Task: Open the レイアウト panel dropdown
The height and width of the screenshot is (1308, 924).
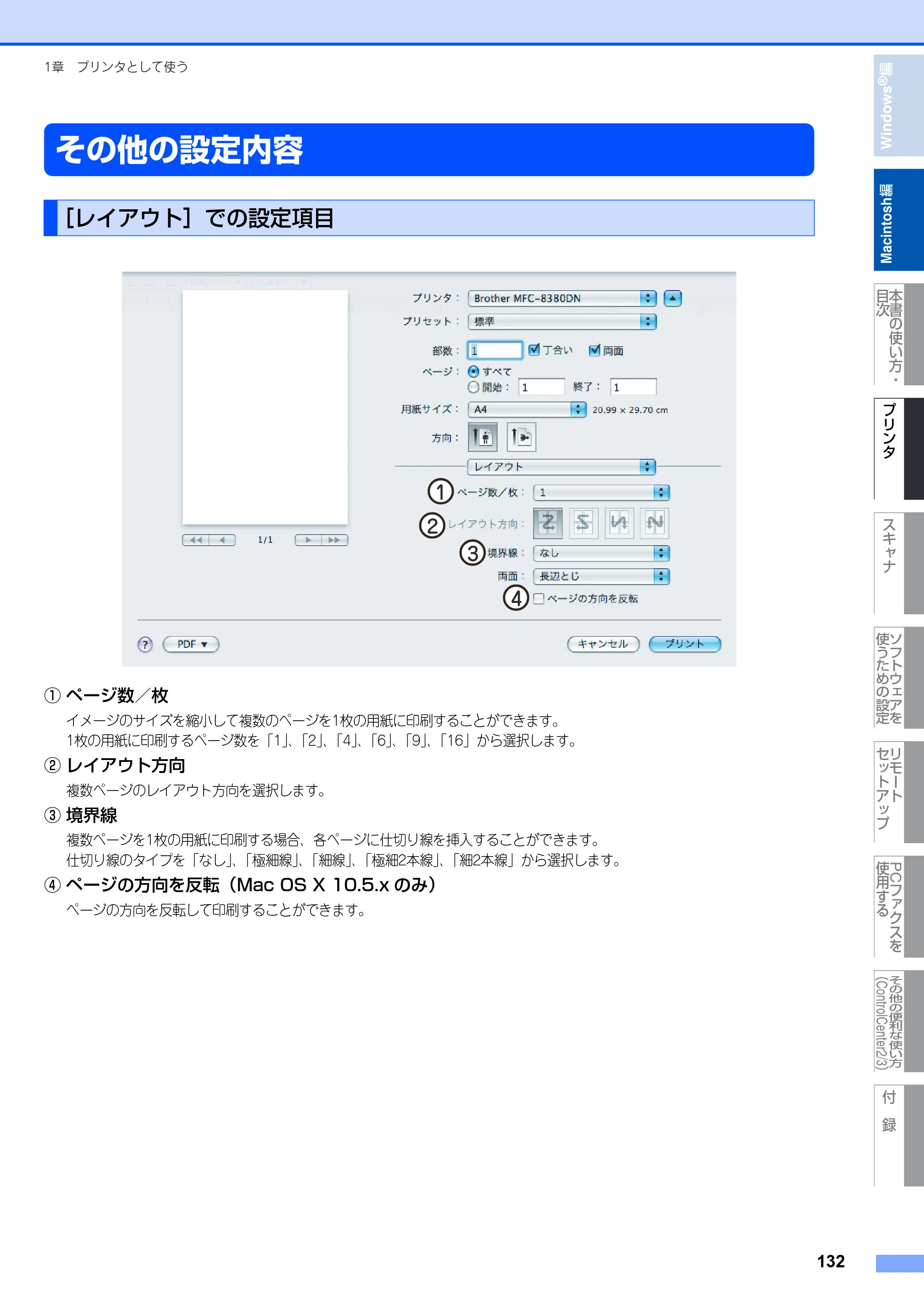Action: click(561, 467)
